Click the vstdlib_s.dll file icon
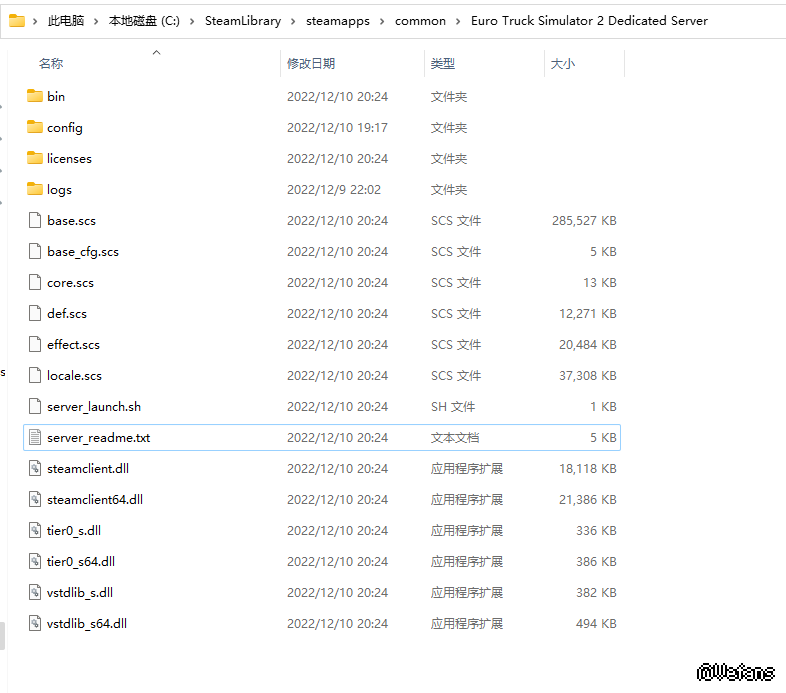This screenshot has height=693, width=786. [x=35, y=593]
